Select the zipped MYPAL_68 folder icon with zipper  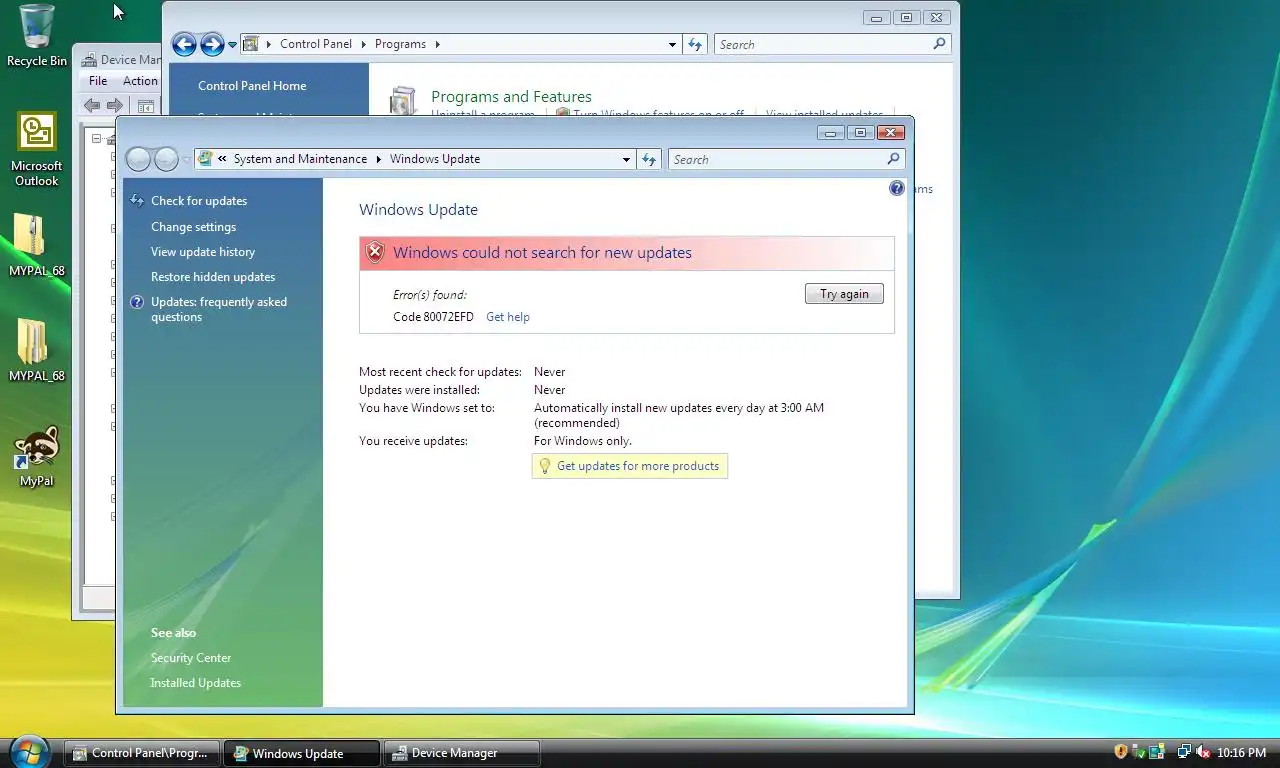(x=30, y=236)
